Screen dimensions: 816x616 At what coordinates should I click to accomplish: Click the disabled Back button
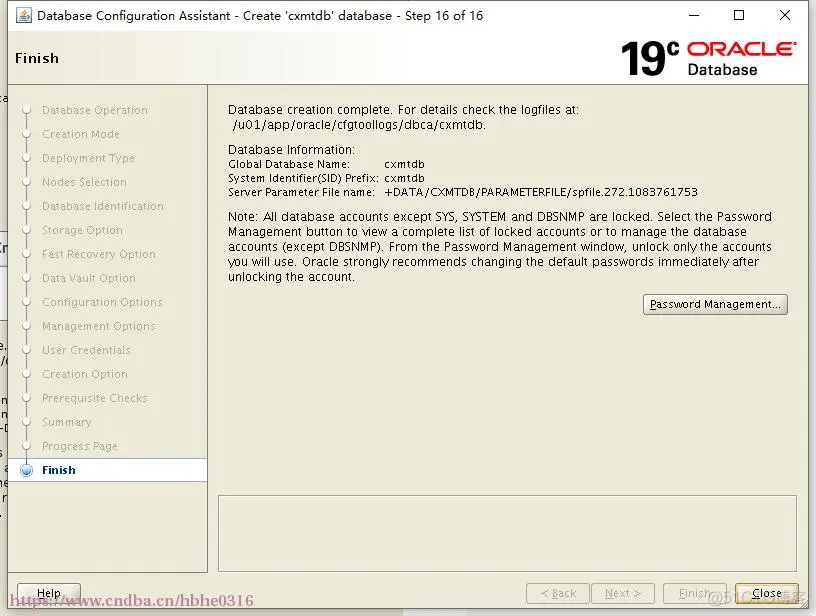tap(558, 593)
